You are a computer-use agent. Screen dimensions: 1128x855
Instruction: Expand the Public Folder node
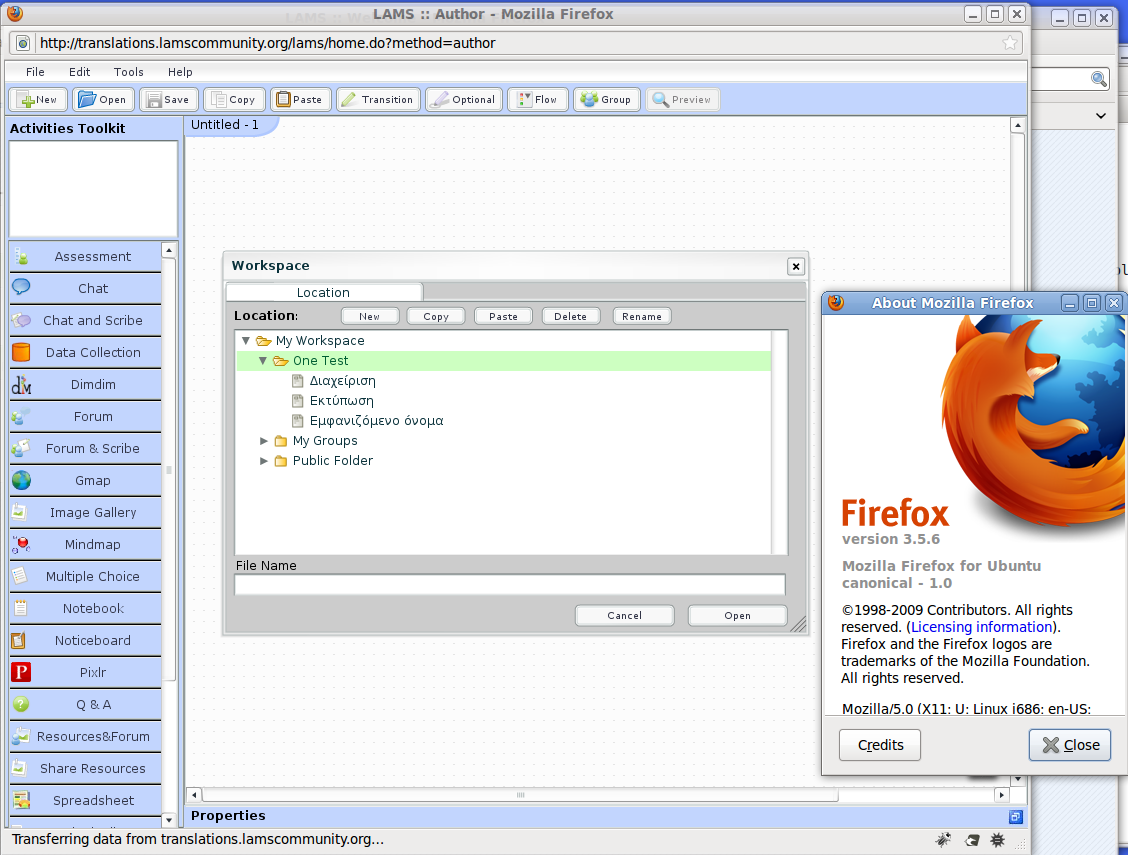tap(264, 461)
